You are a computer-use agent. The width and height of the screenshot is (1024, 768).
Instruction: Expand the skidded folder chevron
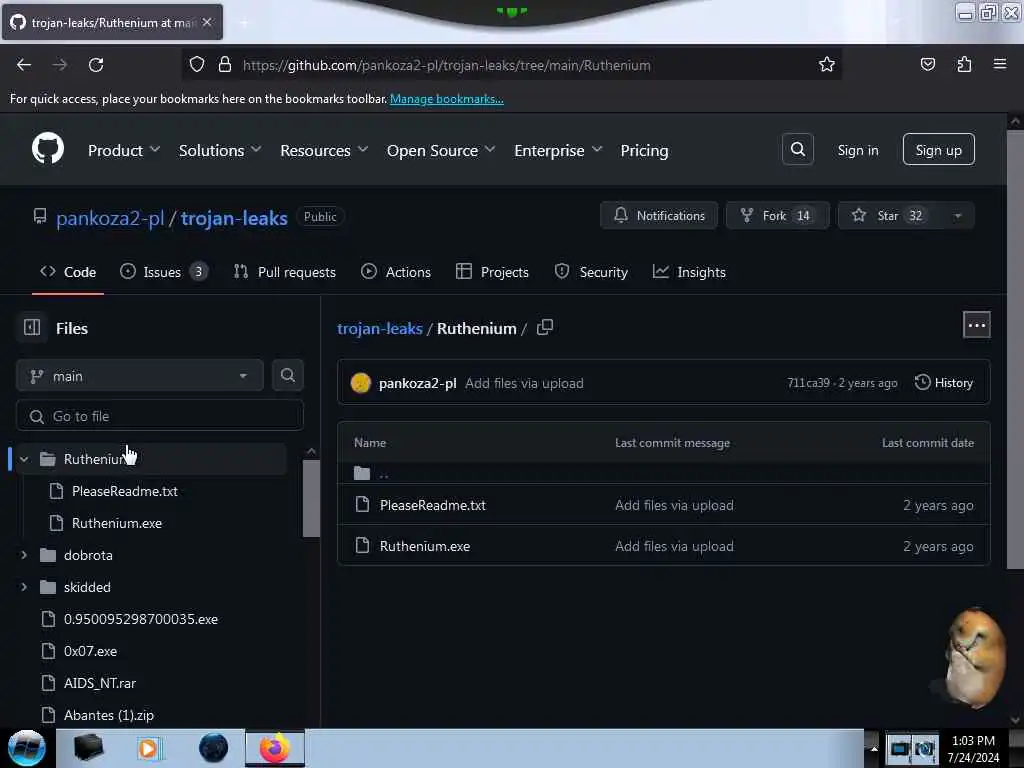tap(24, 587)
